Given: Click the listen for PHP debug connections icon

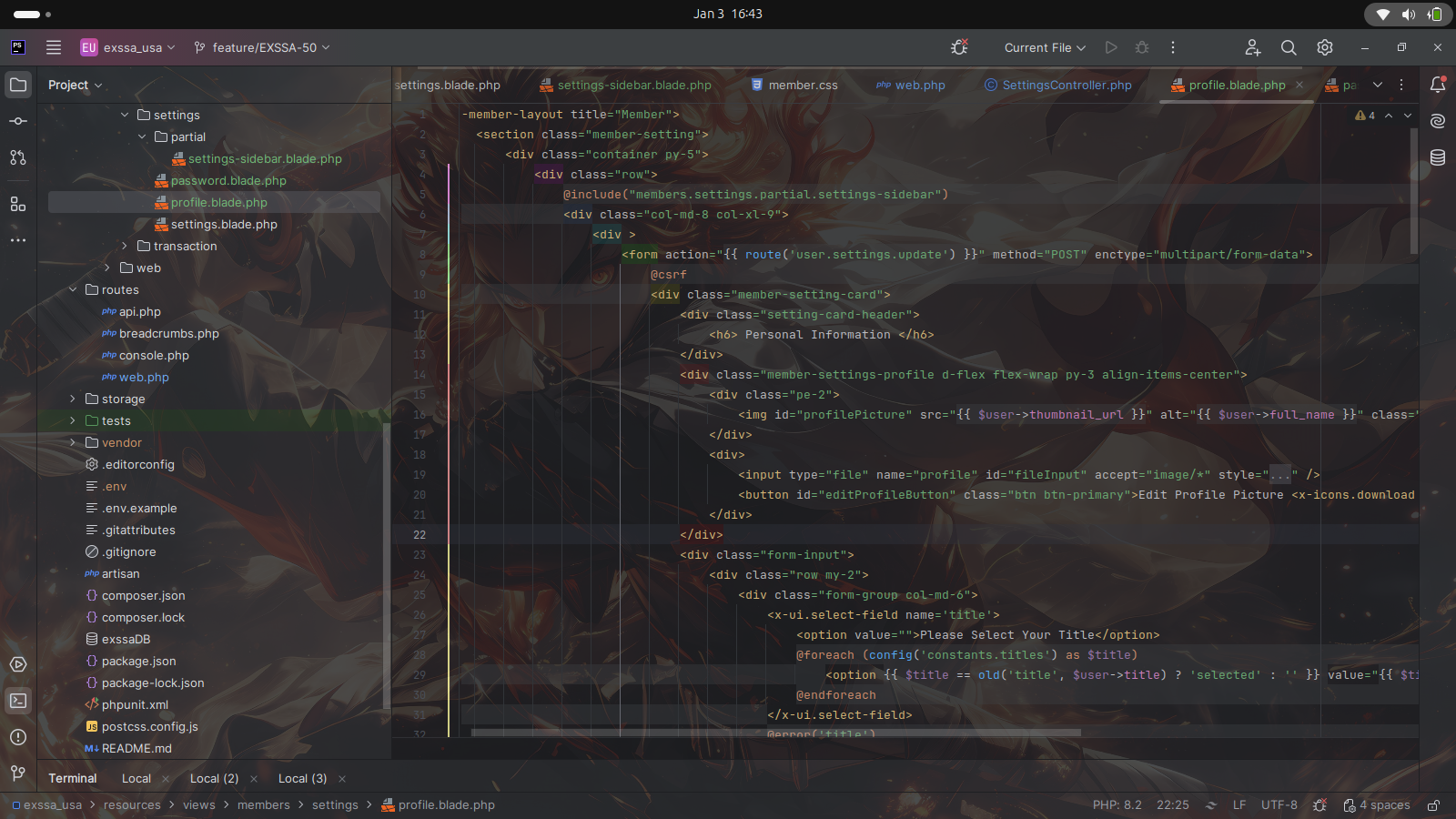Looking at the screenshot, I should point(959,47).
